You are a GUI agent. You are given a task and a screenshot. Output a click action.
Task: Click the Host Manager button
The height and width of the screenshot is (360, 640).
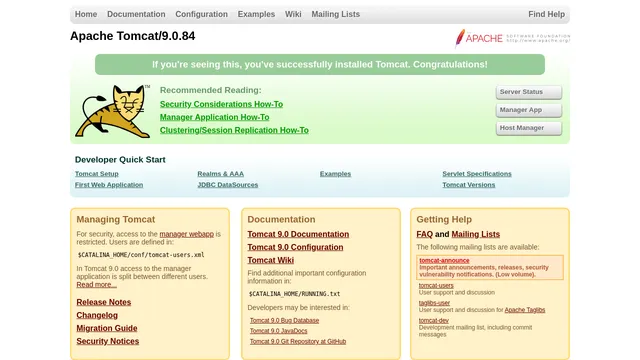[x=529, y=128]
